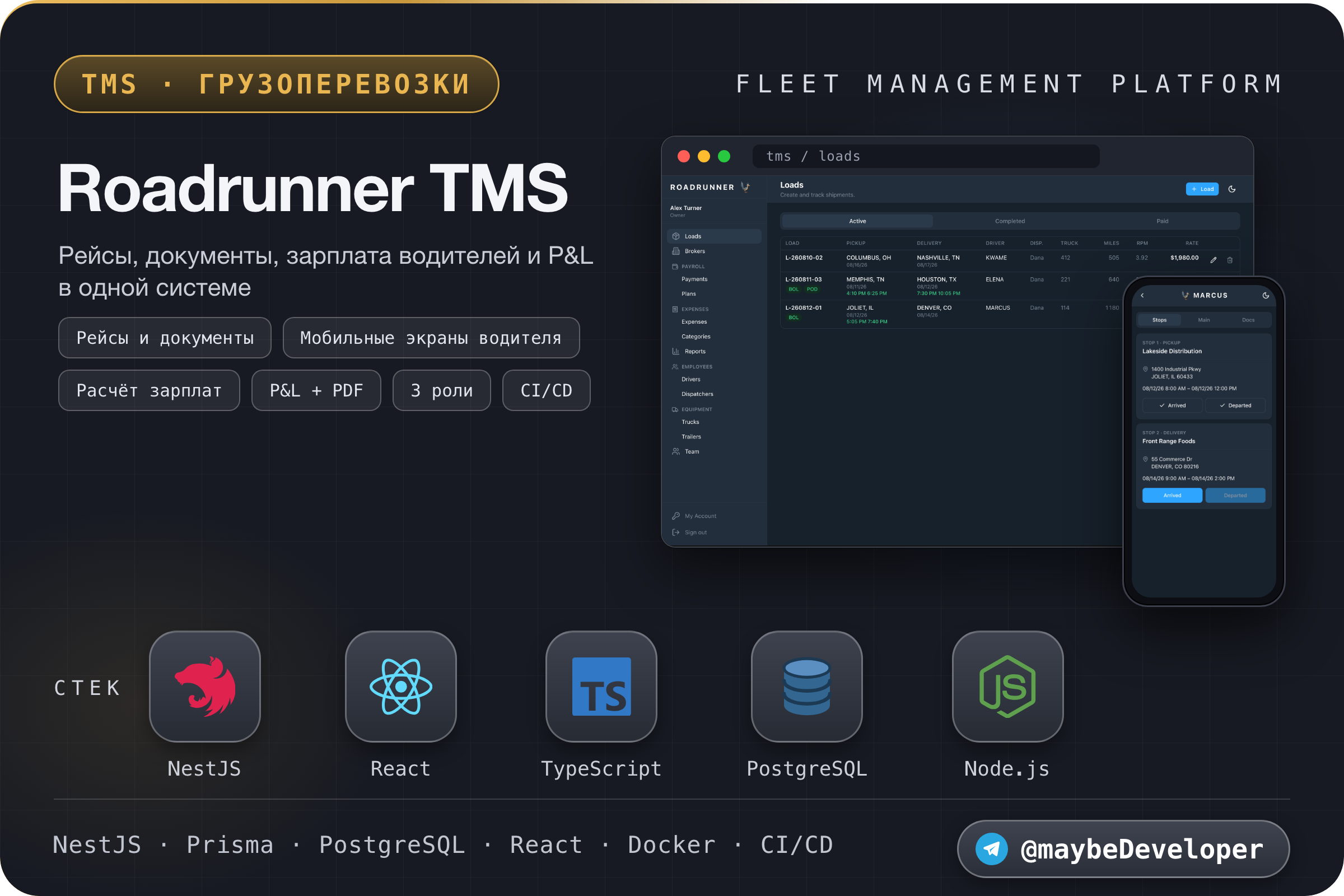Click the Payroll wallet icon in sidebar

pyautogui.click(x=675, y=267)
